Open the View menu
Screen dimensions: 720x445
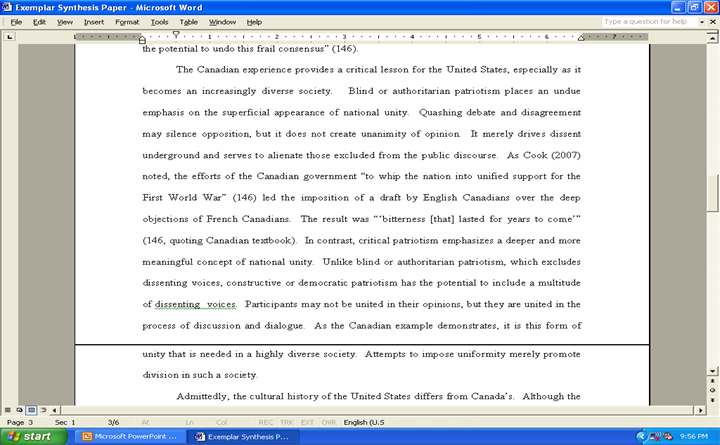(x=65, y=22)
